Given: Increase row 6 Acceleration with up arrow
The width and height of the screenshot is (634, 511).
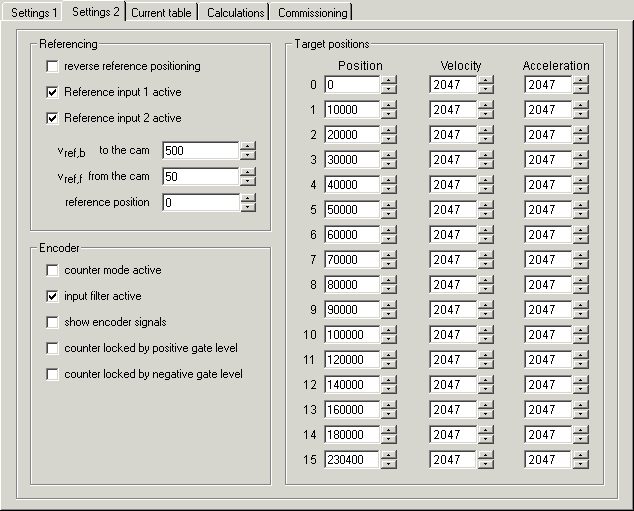Looking at the screenshot, I should pos(581,230).
